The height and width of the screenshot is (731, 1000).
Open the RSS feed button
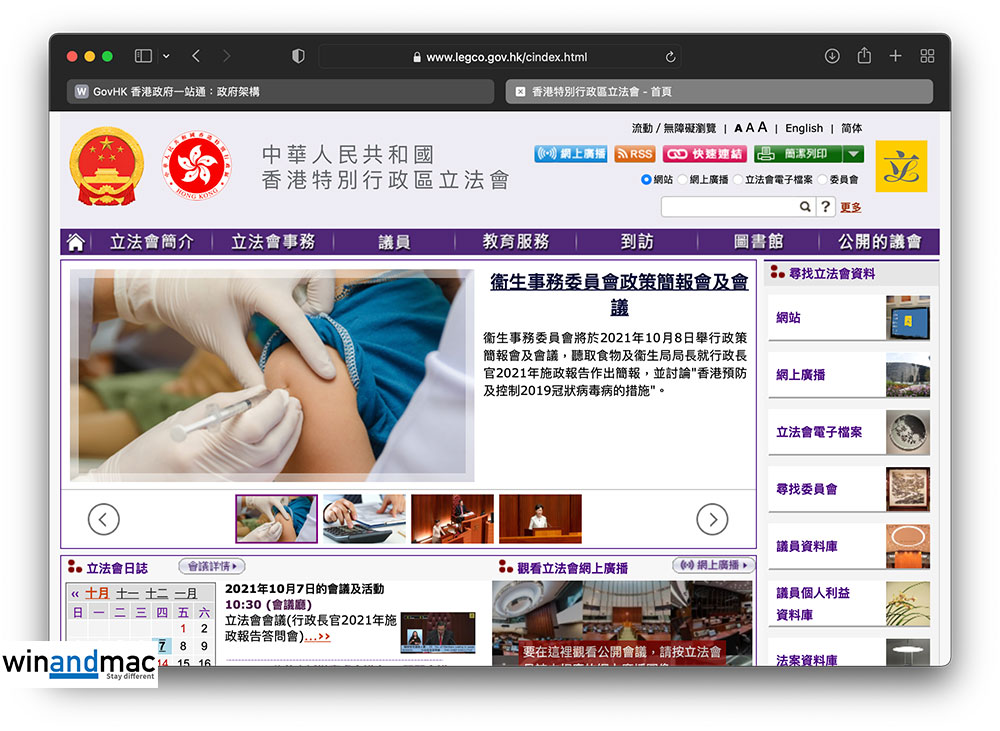634,154
